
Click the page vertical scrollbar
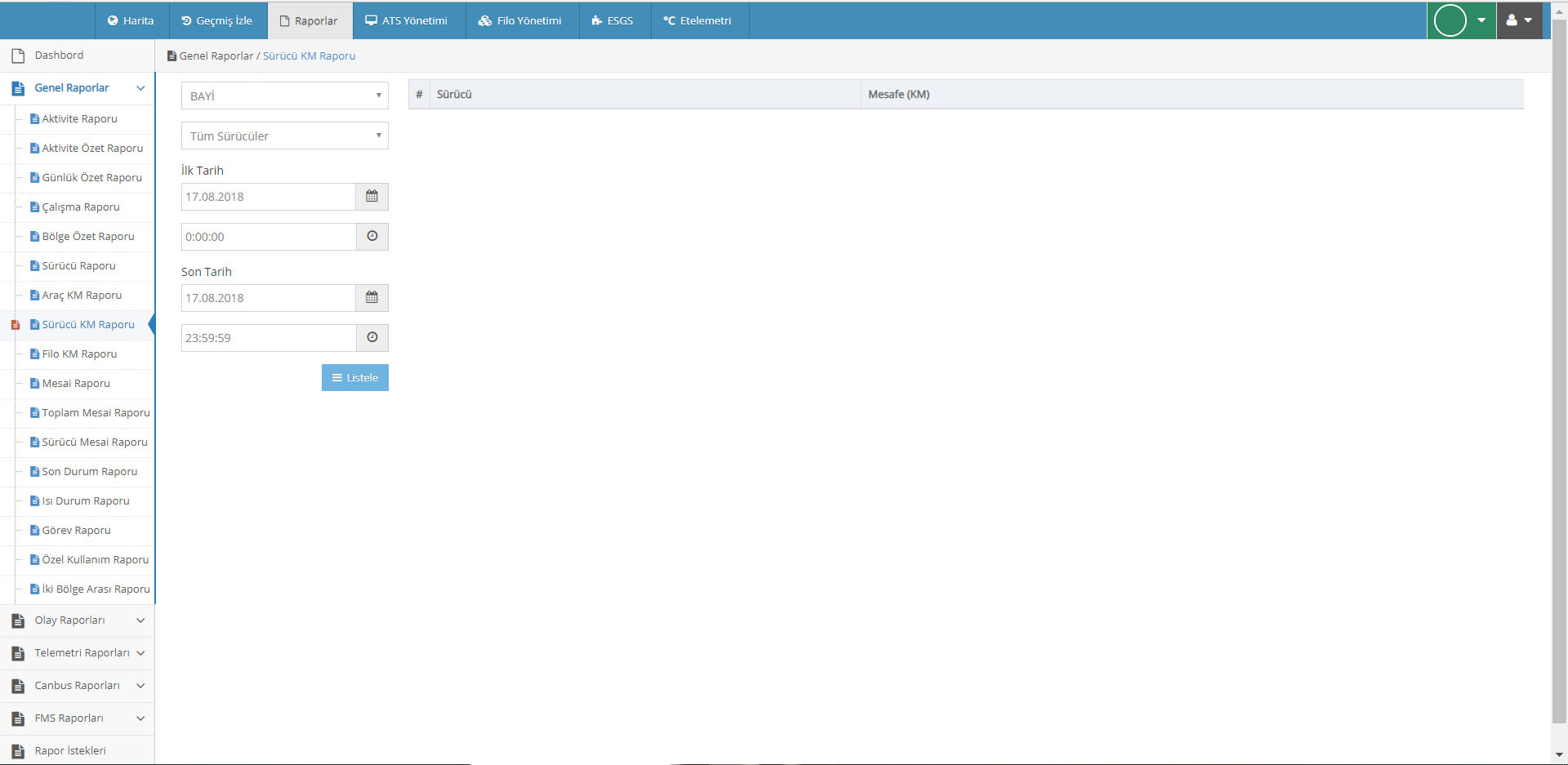[1559, 371]
